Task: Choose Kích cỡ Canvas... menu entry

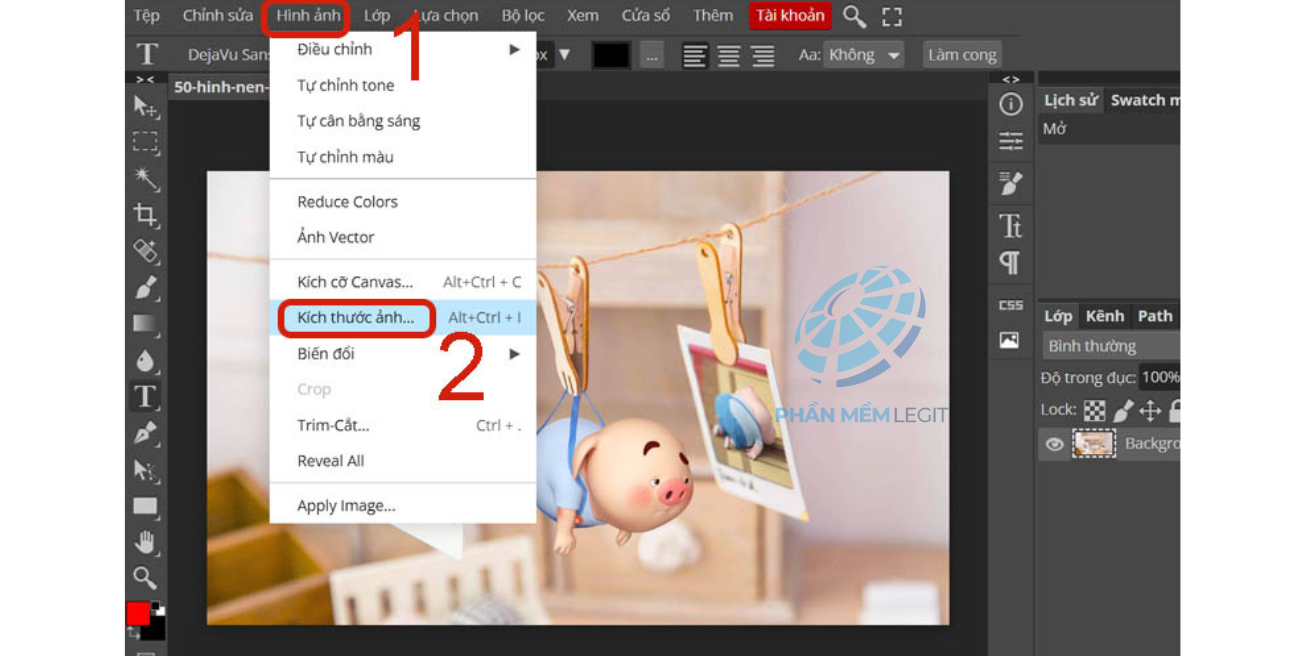Action: point(403,282)
